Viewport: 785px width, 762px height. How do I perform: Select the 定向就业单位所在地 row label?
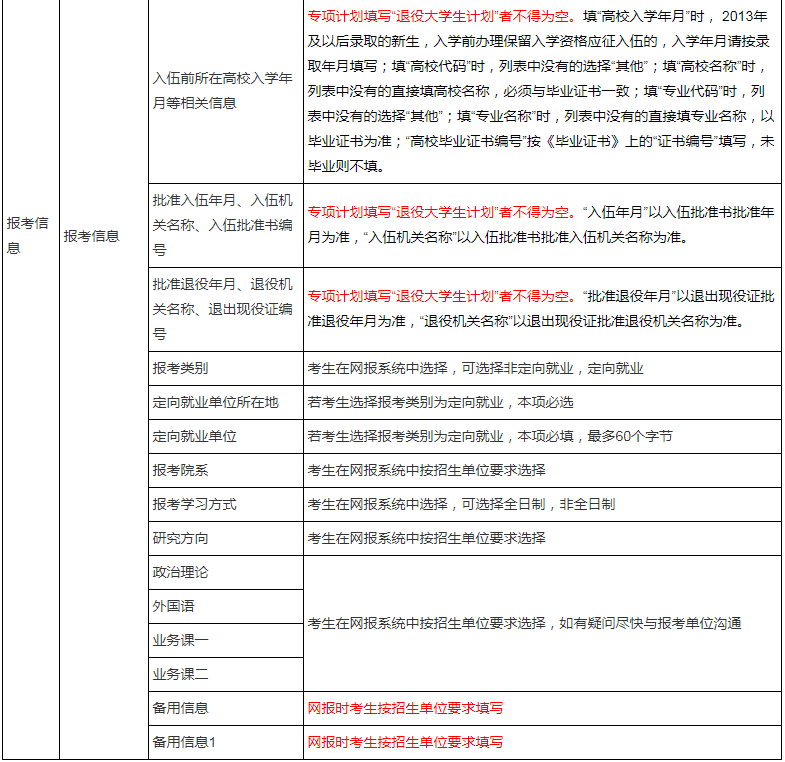(x=215, y=402)
